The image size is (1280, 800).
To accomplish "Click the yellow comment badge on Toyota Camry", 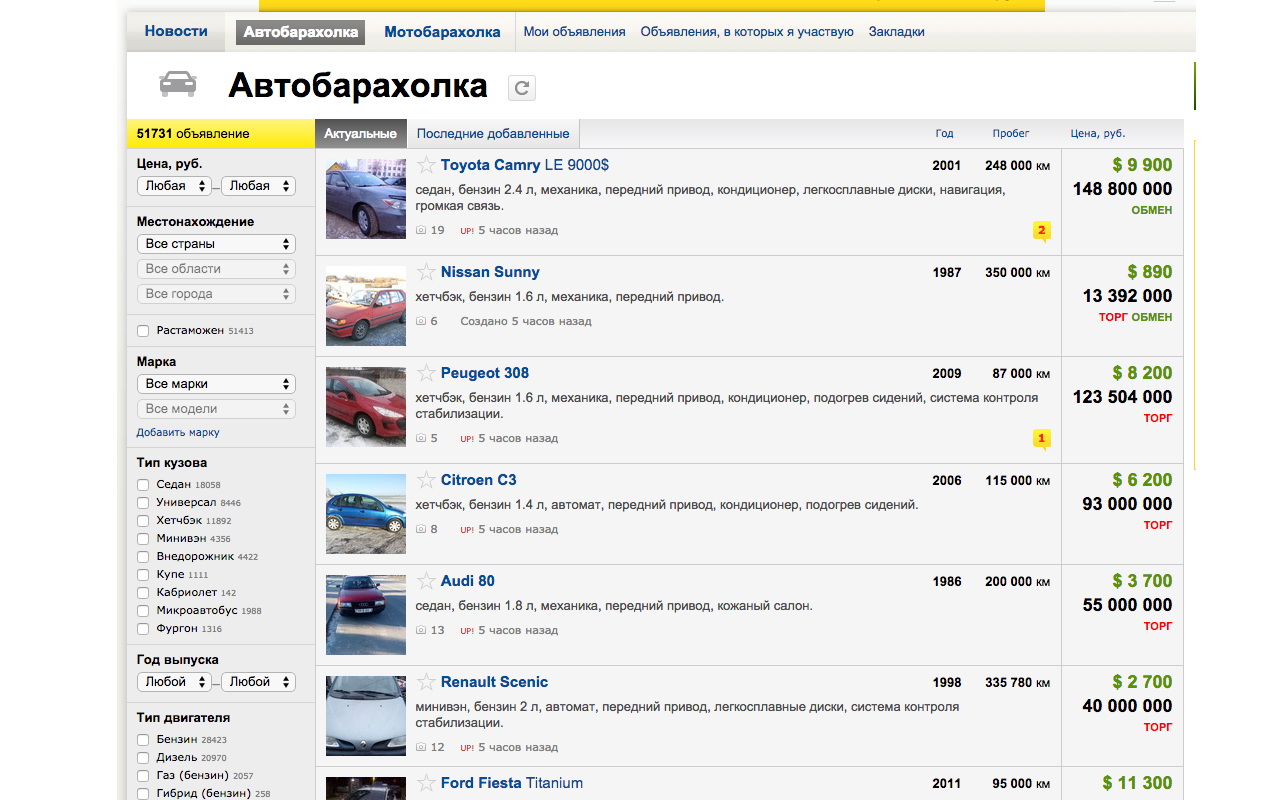I will (x=1041, y=231).
